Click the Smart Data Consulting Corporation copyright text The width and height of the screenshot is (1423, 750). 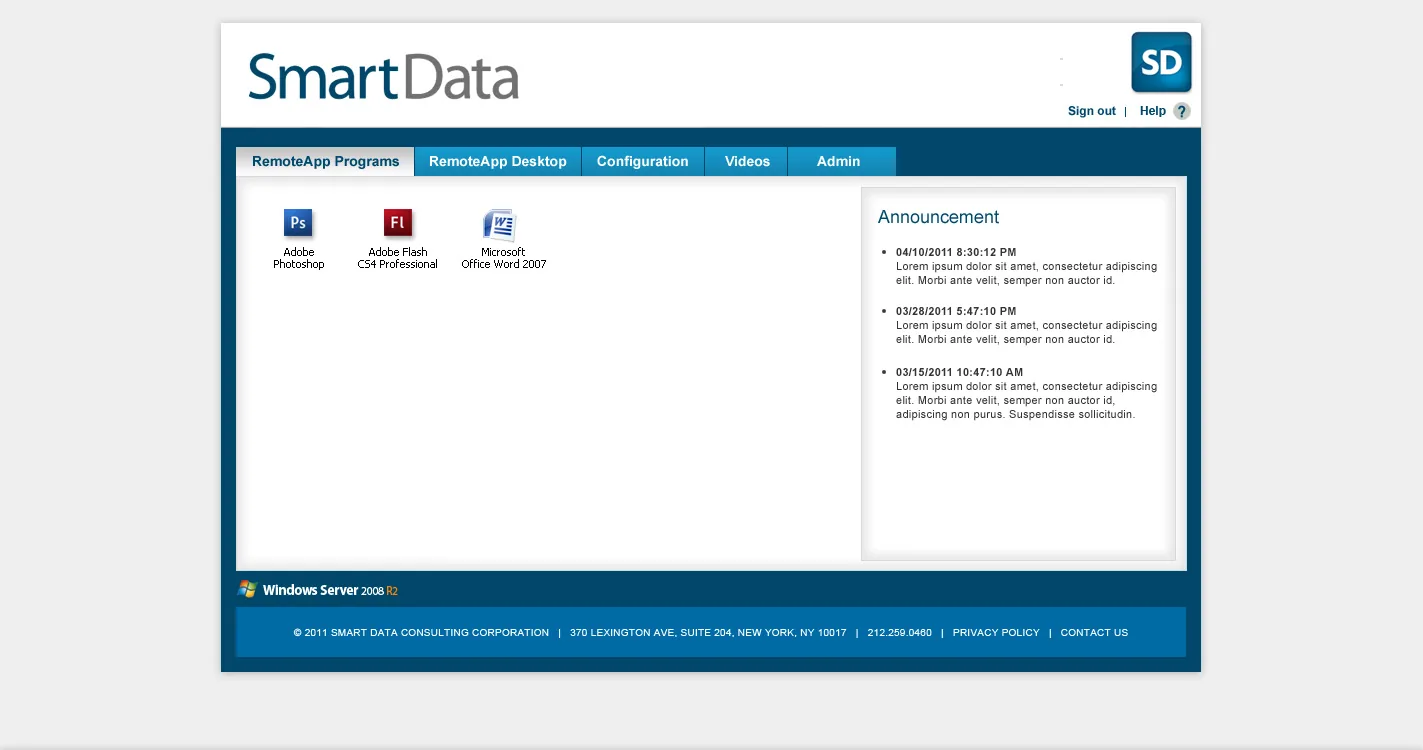click(421, 632)
